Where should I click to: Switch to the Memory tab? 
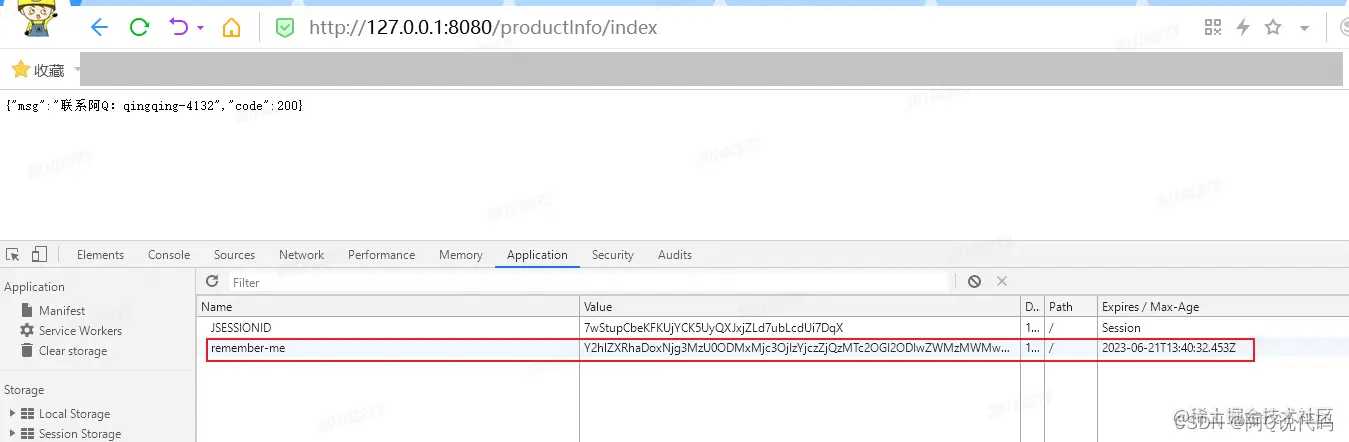click(x=461, y=255)
